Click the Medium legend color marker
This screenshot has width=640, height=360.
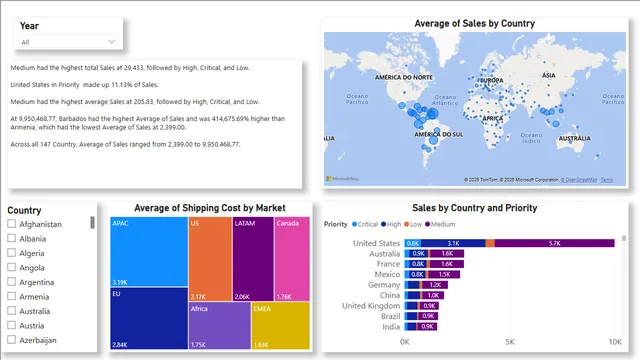coord(427,224)
